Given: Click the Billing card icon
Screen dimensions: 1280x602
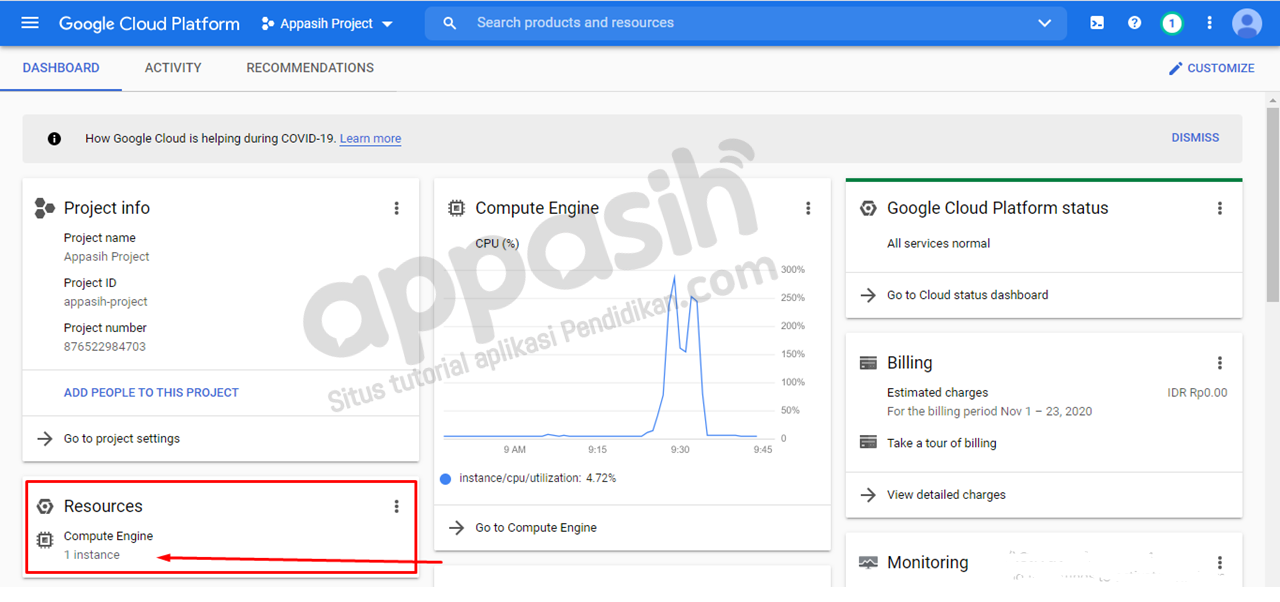Looking at the screenshot, I should tap(868, 363).
